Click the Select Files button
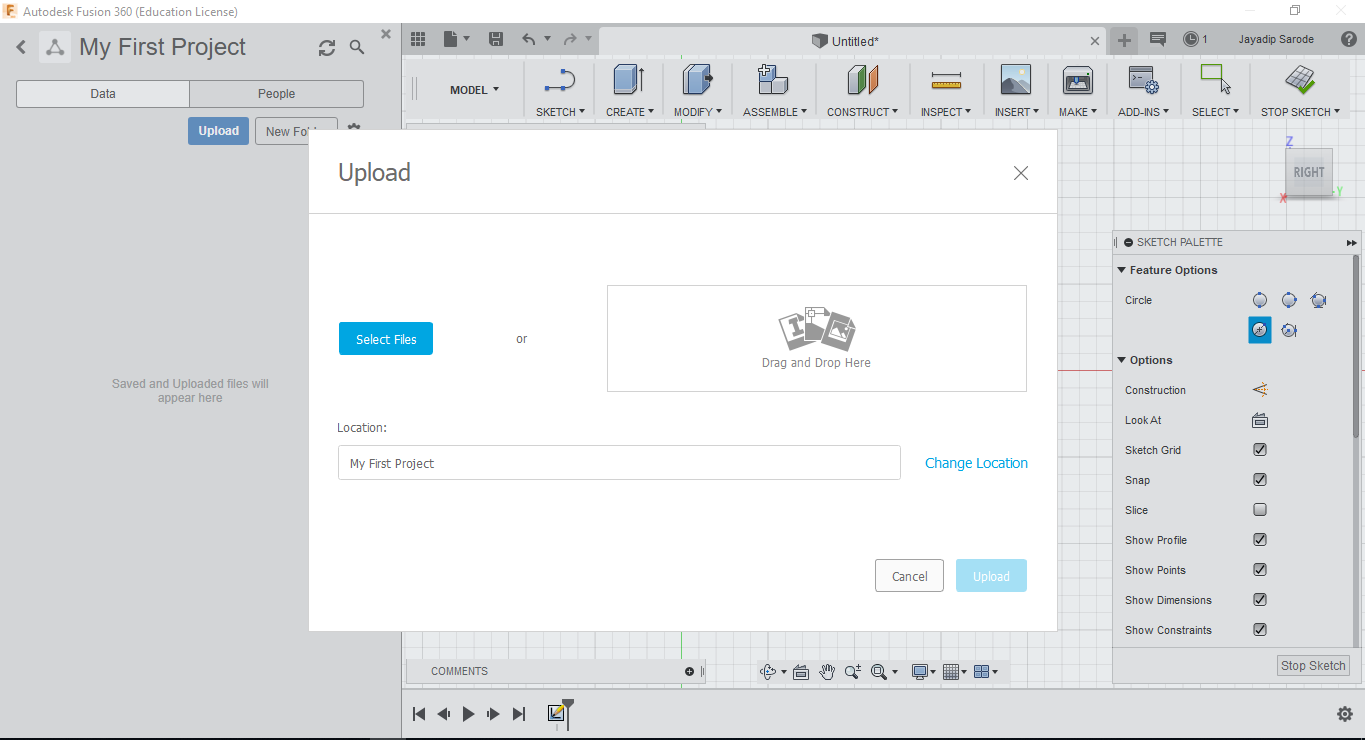This screenshot has height=740, width=1365. [386, 339]
